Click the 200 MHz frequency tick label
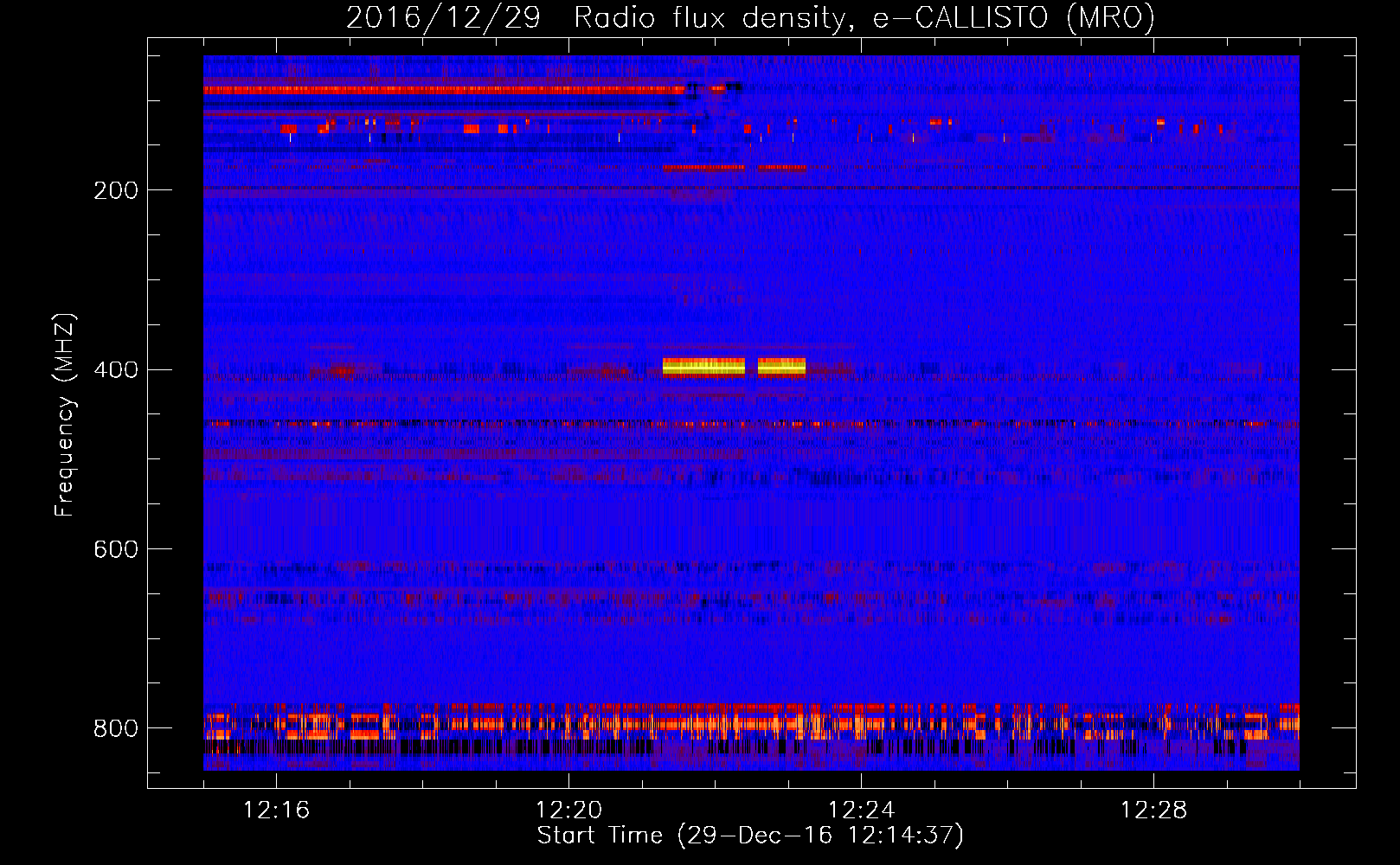This screenshot has width=1400, height=865. click(115, 190)
